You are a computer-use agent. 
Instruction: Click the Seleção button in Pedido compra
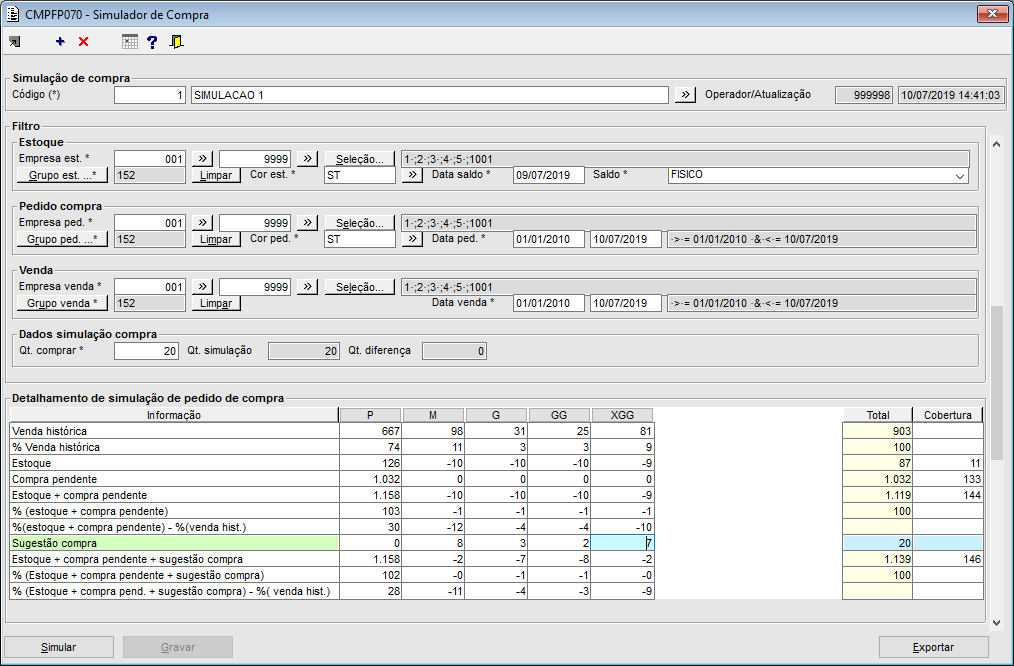[360, 222]
